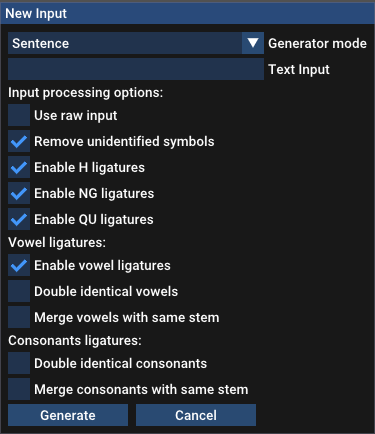Disable the Enable H ligatures checkbox

point(19,167)
